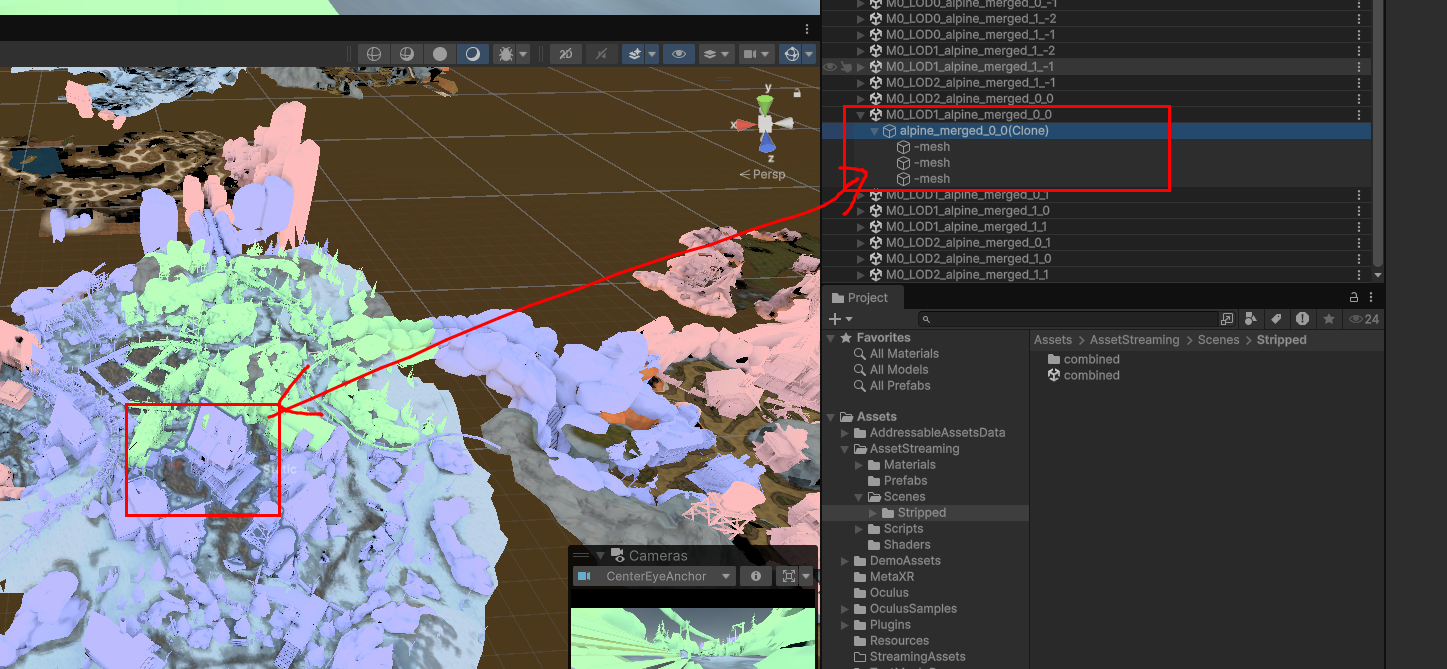Click AssetStreaming in the breadcrumb path
The height and width of the screenshot is (669, 1447).
[1134, 340]
